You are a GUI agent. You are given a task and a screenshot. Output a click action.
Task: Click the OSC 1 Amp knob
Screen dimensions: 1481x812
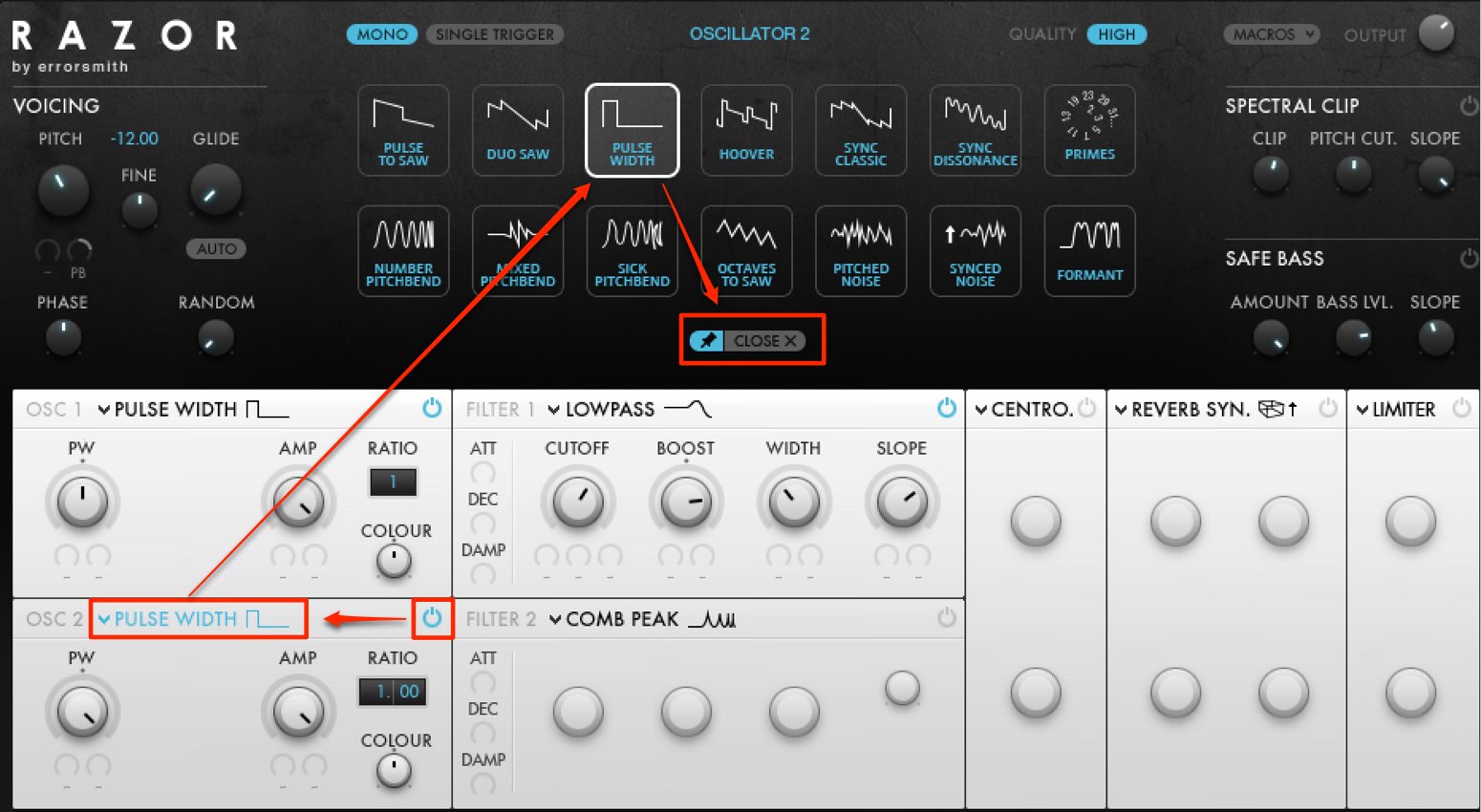pos(298,502)
